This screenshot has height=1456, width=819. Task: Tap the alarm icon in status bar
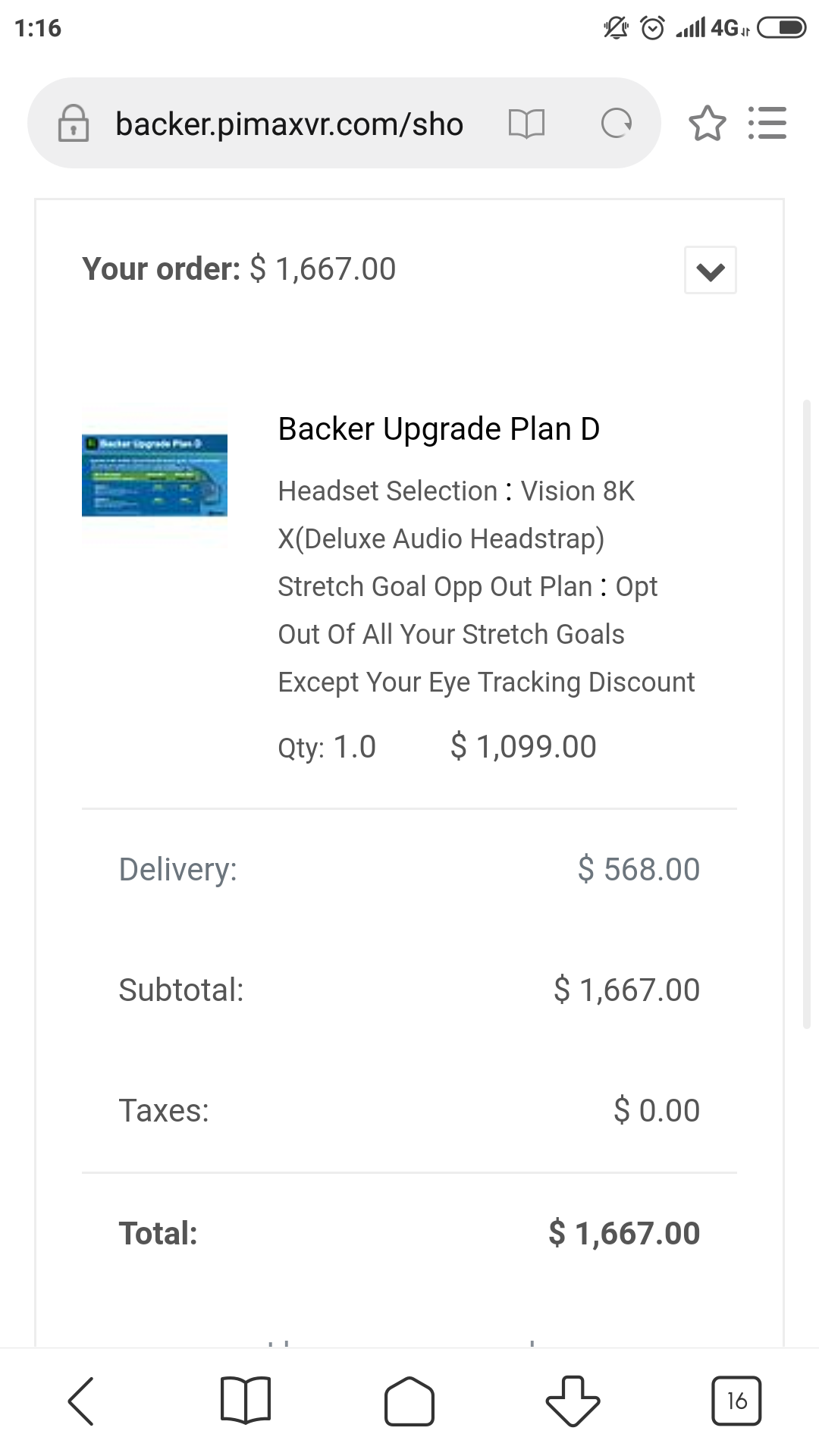pyautogui.click(x=652, y=29)
